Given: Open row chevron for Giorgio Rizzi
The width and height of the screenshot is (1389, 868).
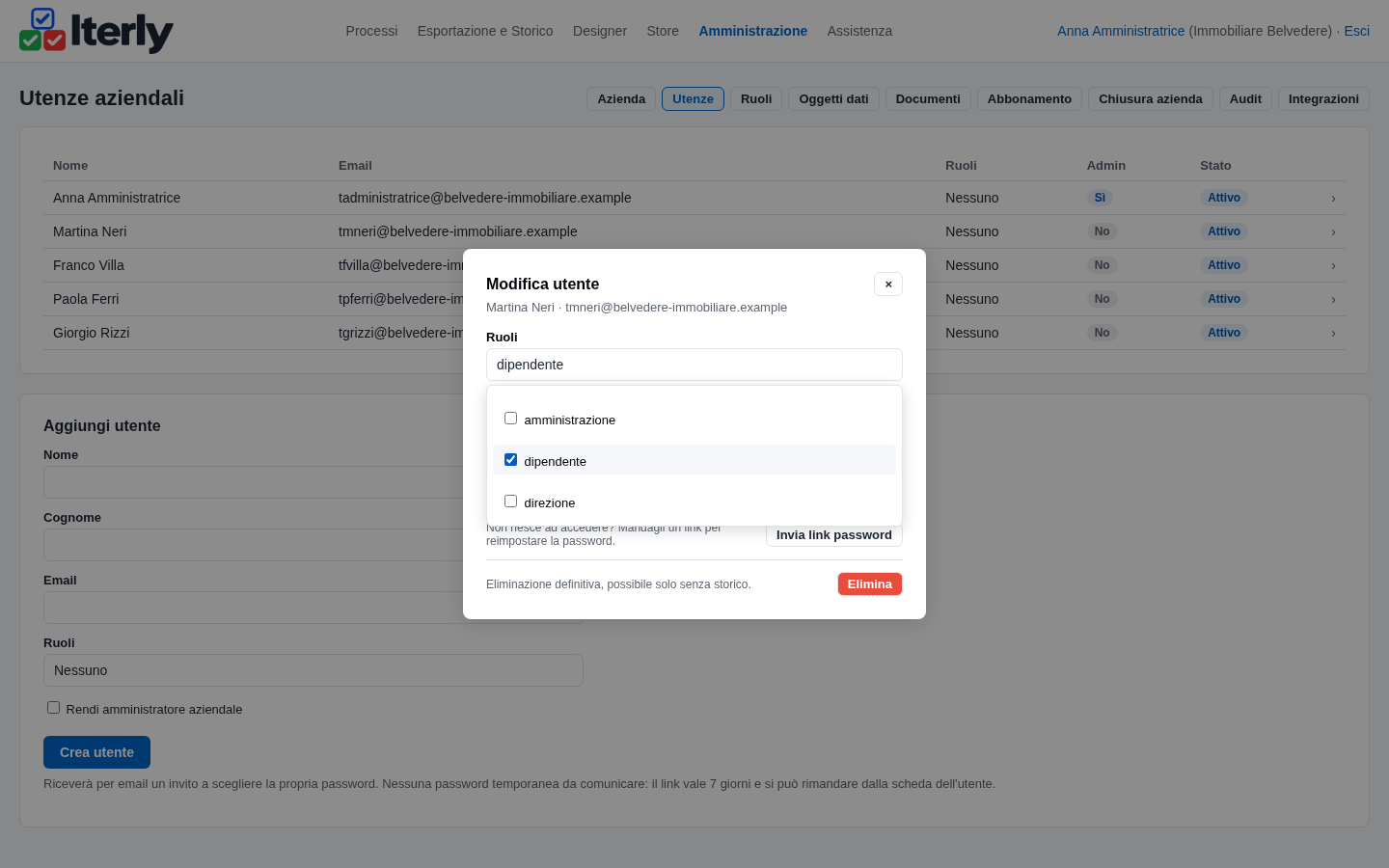Looking at the screenshot, I should 1333,333.
